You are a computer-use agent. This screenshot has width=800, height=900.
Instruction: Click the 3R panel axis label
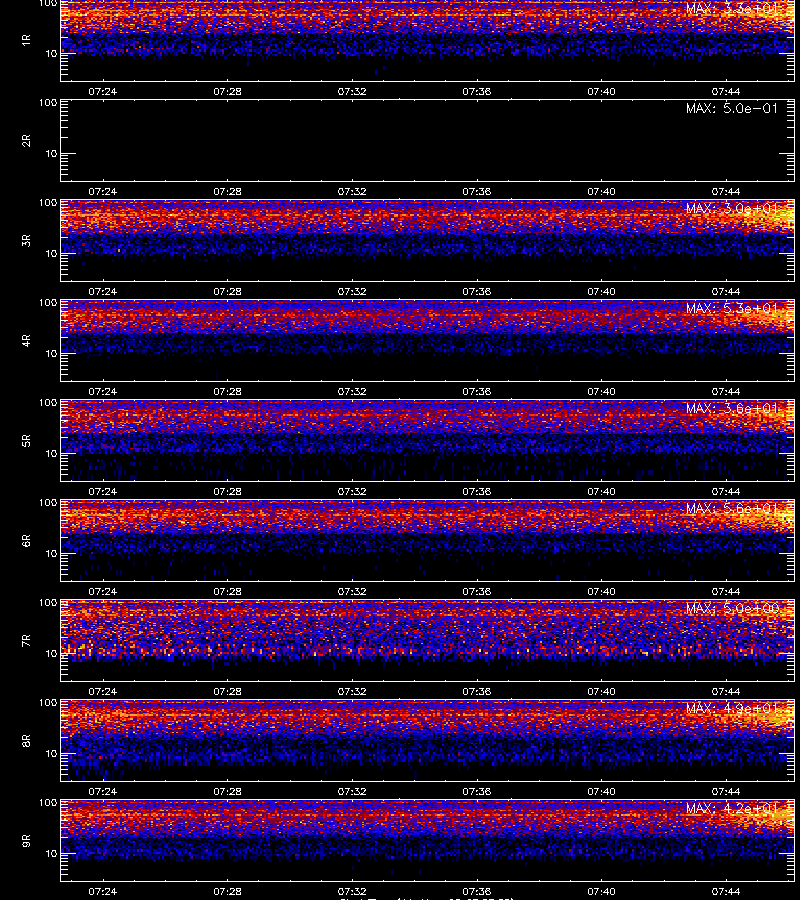point(26,240)
